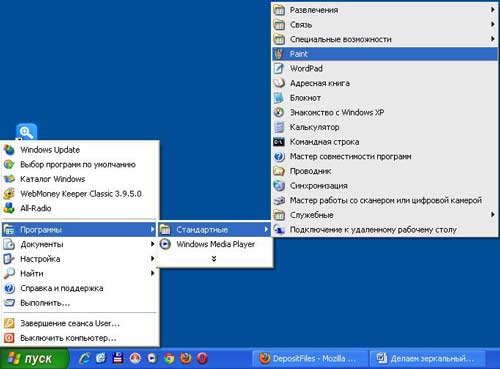Click the remote desktop connection icon

click(279, 230)
